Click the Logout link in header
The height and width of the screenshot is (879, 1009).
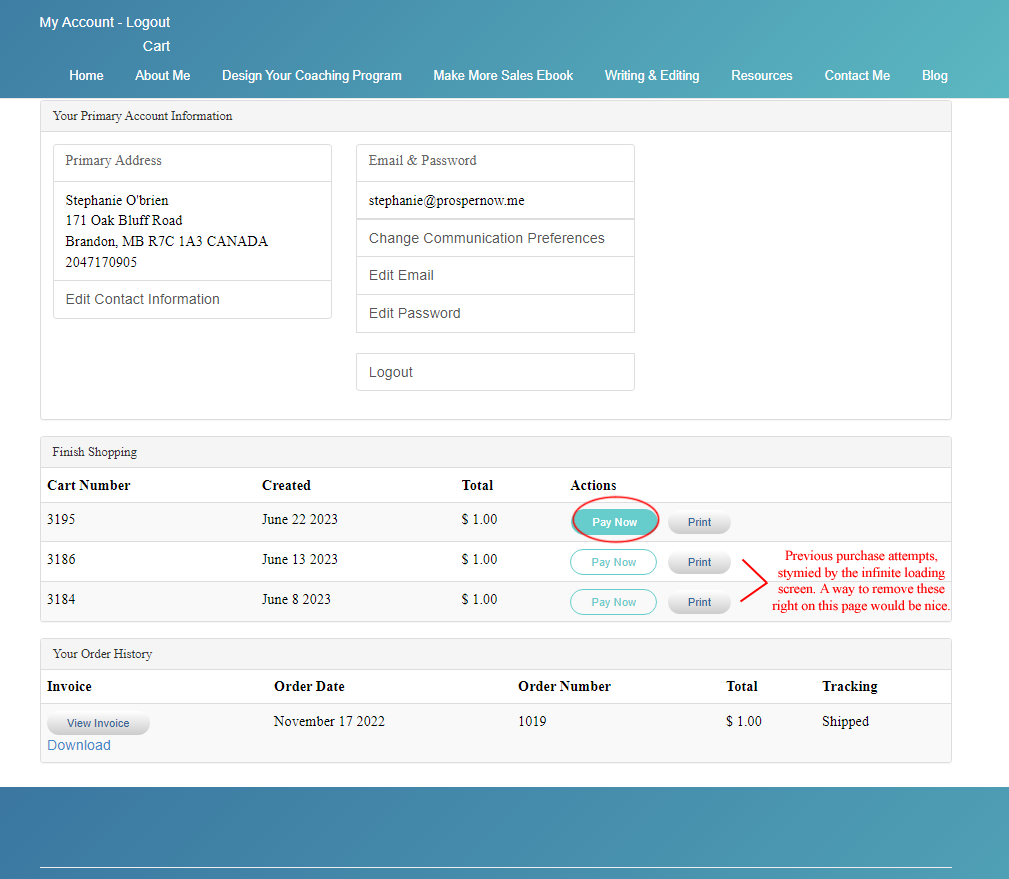148,22
